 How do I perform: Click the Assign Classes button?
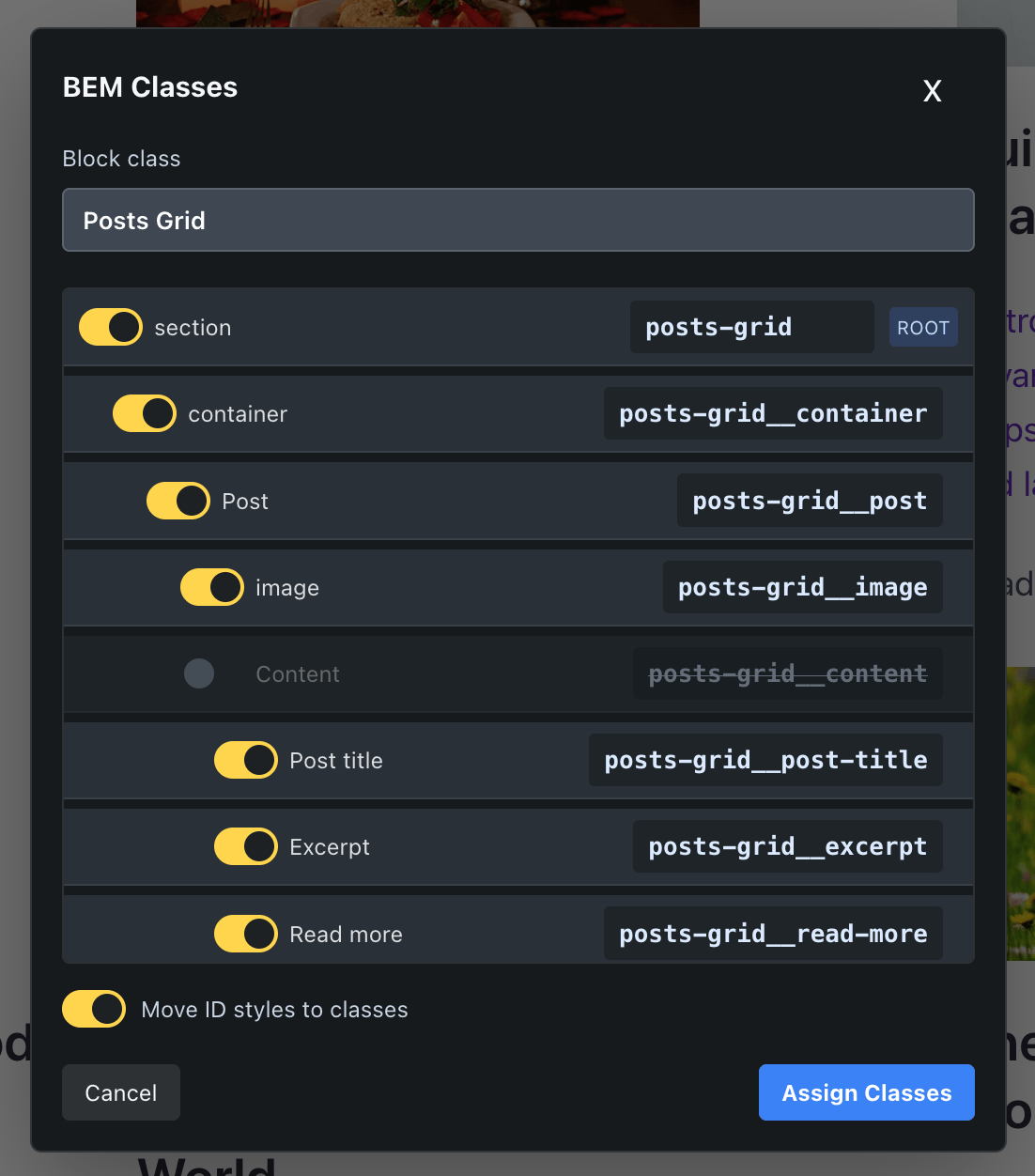(x=867, y=1092)
